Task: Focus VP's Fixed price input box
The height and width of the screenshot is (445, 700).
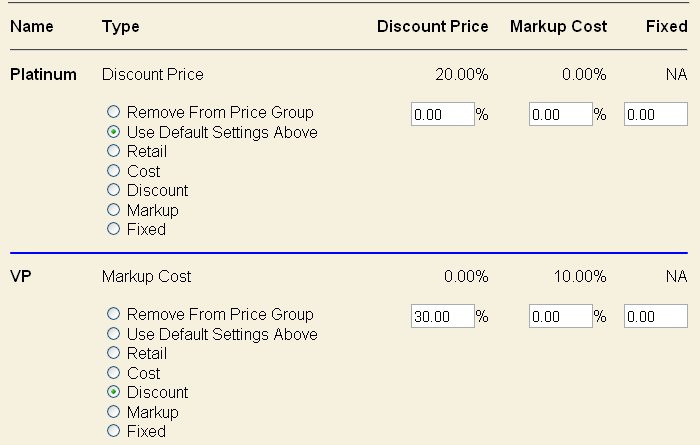Action: click(x=655, y=316)
